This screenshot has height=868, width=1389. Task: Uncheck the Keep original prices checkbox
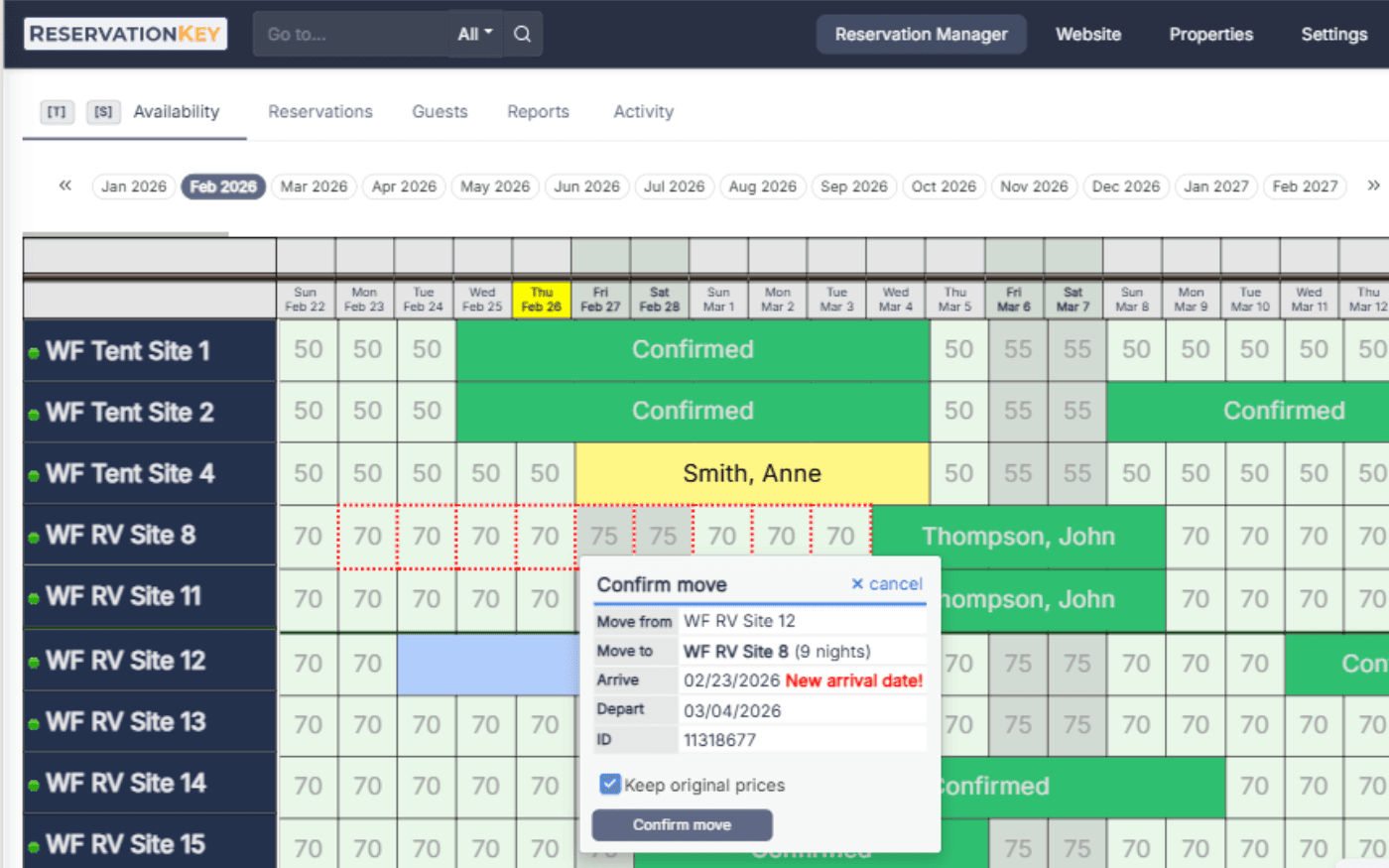[608, 784]
